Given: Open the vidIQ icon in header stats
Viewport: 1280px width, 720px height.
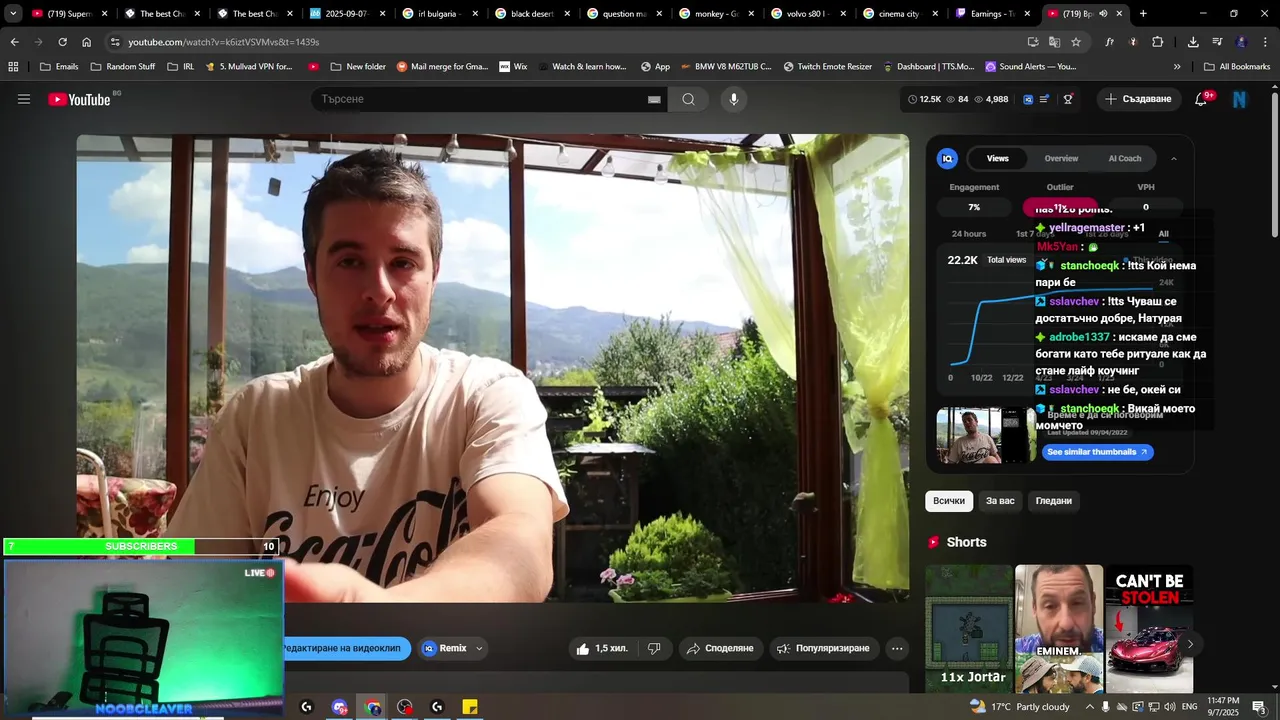Looking at the screenshot, I should (1028, 99).
